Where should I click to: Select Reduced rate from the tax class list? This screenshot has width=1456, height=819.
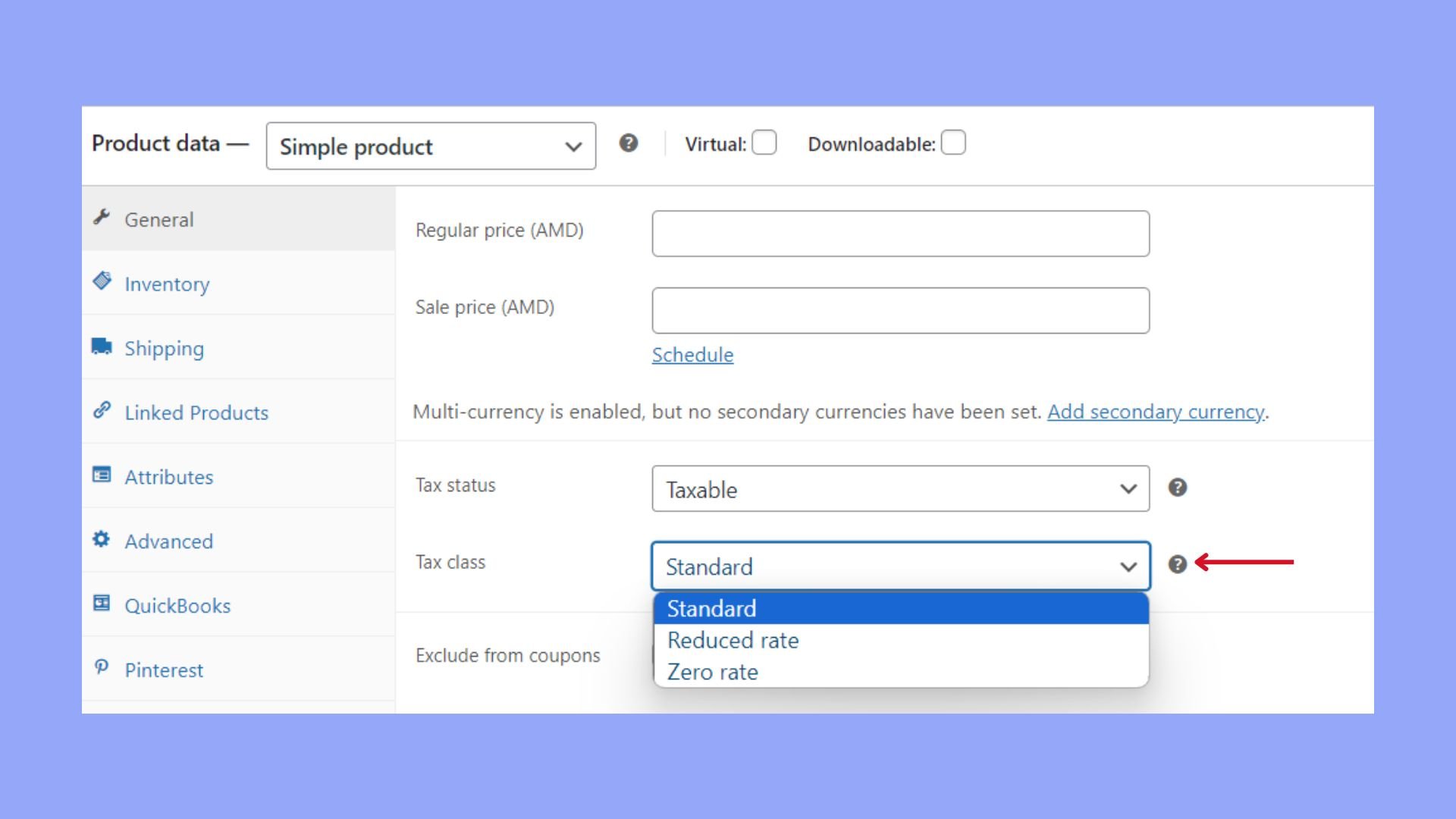point(733,641)
